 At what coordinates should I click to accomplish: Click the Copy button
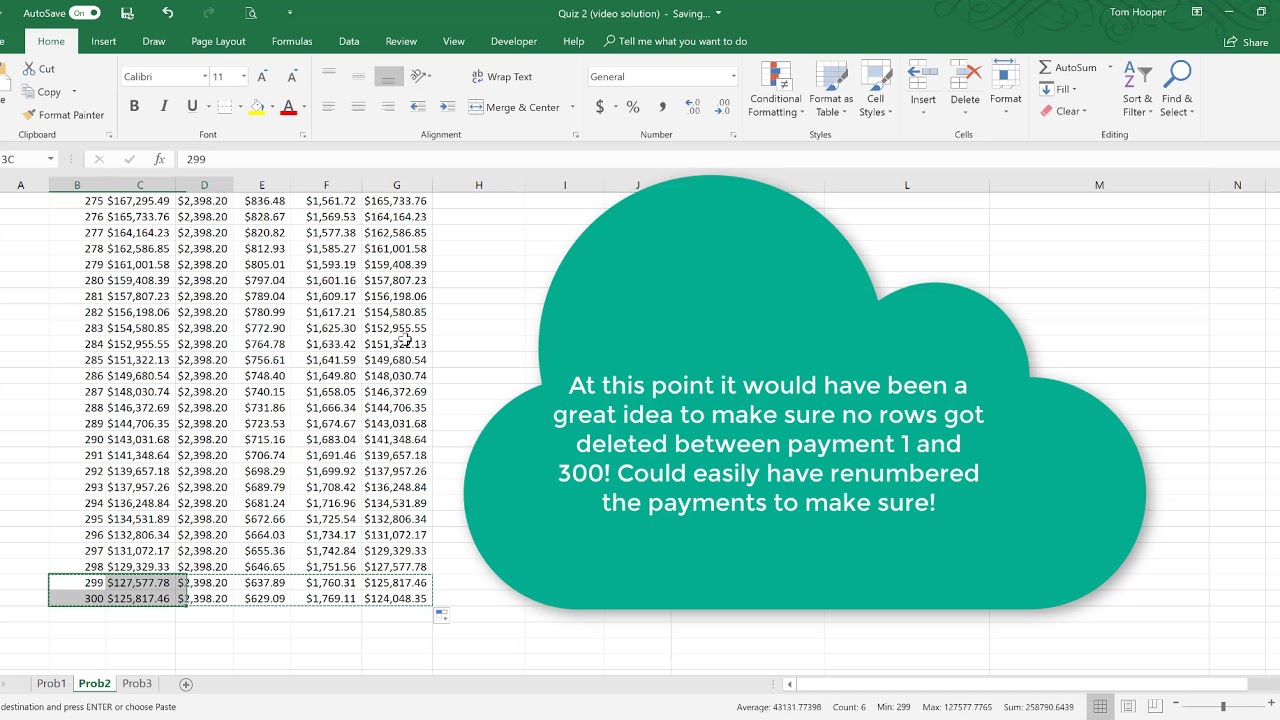pos(42,92)
